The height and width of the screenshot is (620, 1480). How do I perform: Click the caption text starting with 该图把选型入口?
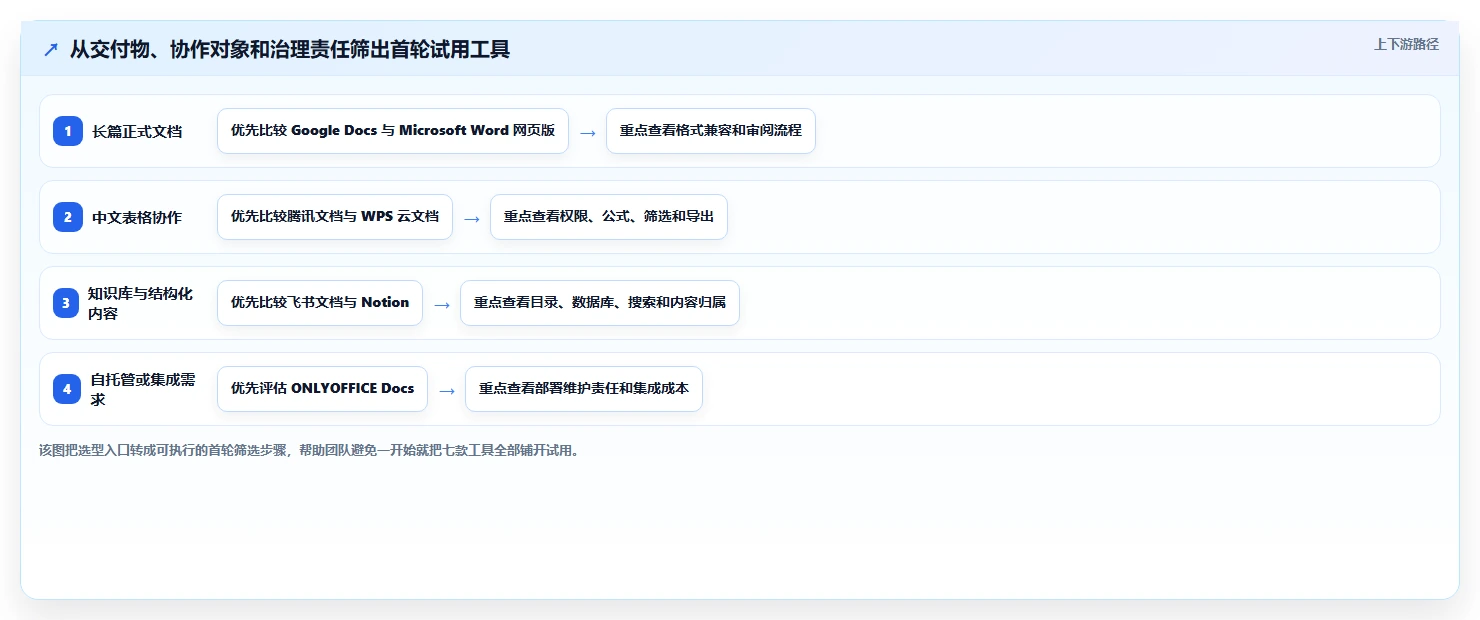(x=309, y=450)
